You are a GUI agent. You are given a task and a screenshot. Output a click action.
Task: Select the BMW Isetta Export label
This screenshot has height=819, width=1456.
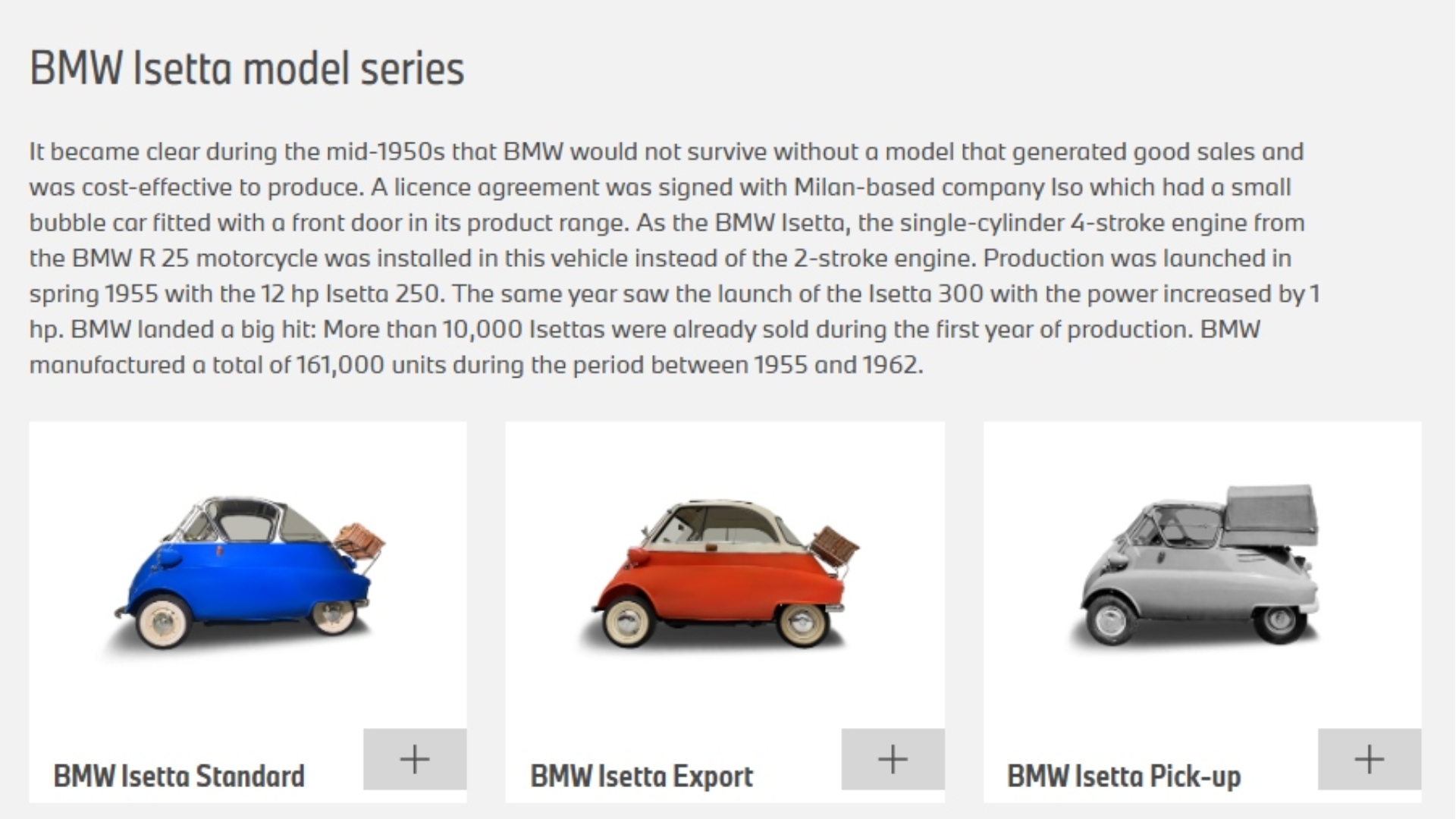point(642,776)
